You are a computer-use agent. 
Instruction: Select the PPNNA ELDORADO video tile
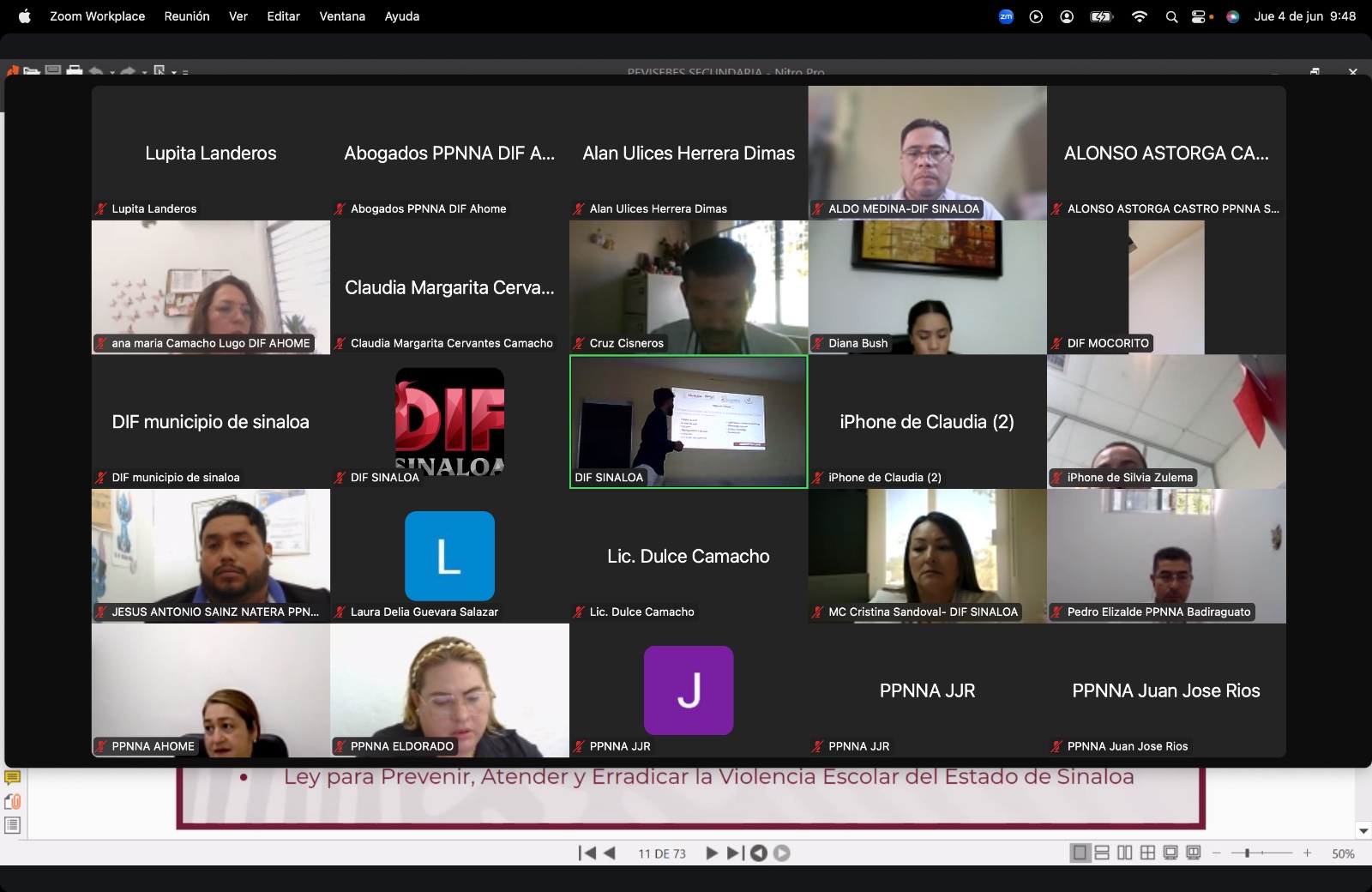click(449, 690)
